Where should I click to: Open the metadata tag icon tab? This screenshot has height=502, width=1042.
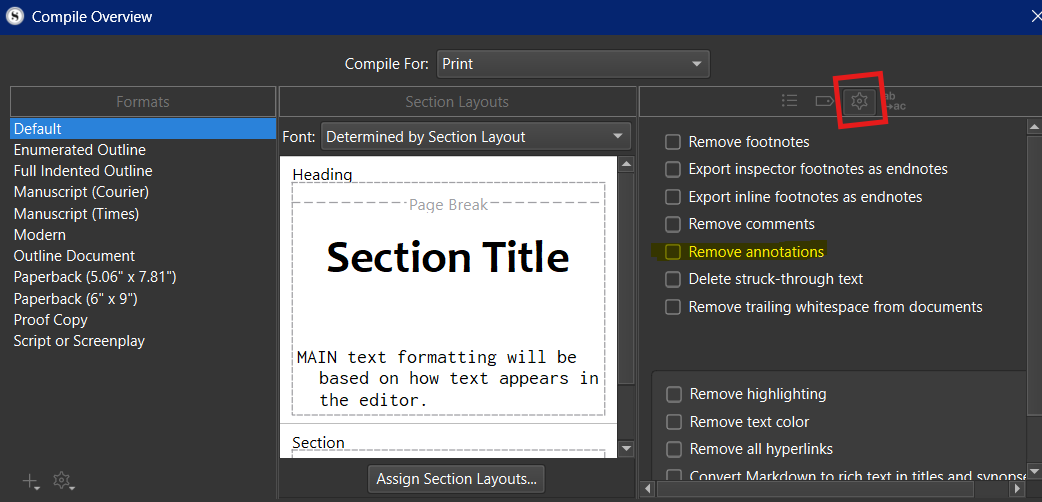824,101
